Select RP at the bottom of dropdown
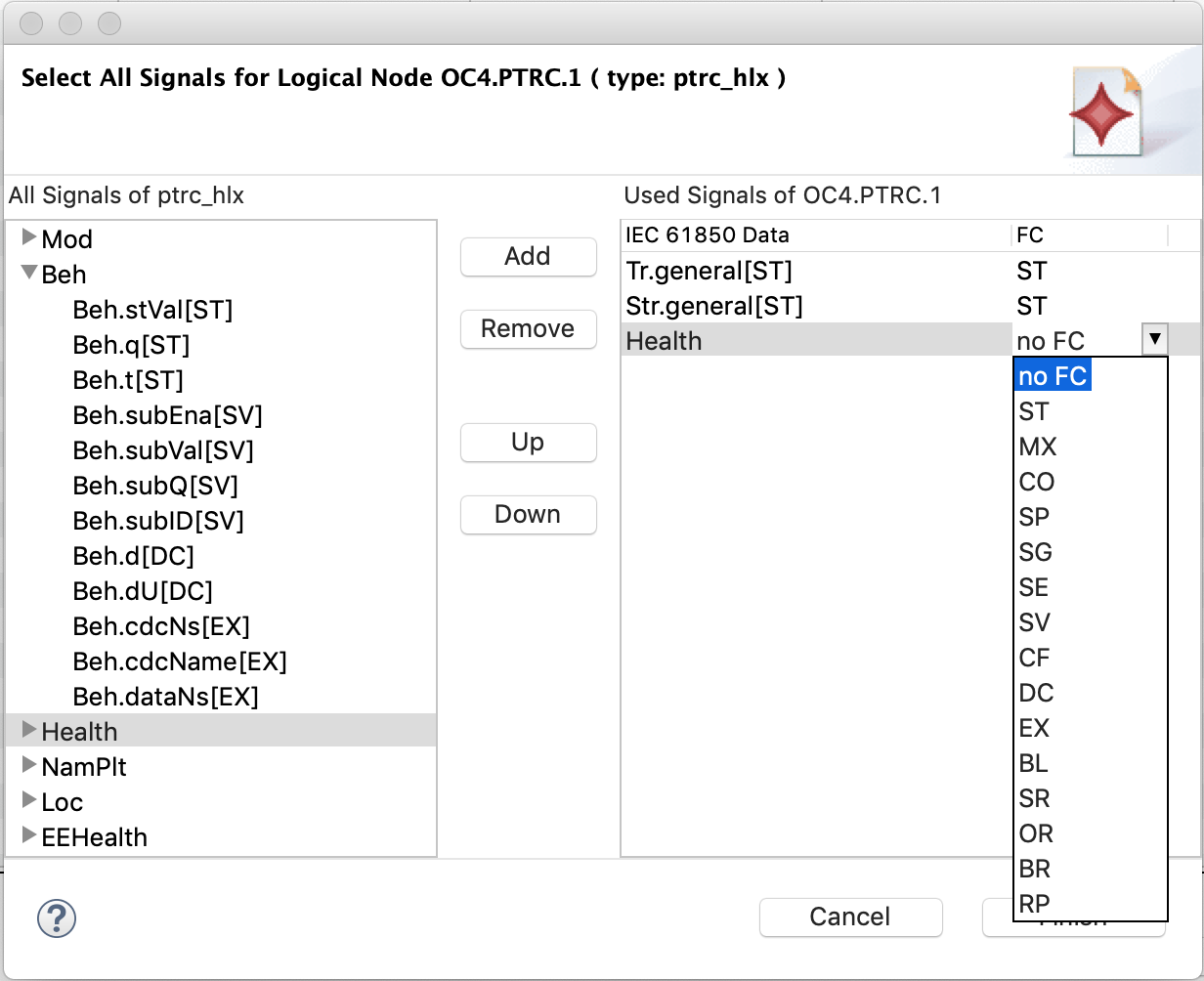Screen dimensions: 1204x981 [x=1034, y=905]
